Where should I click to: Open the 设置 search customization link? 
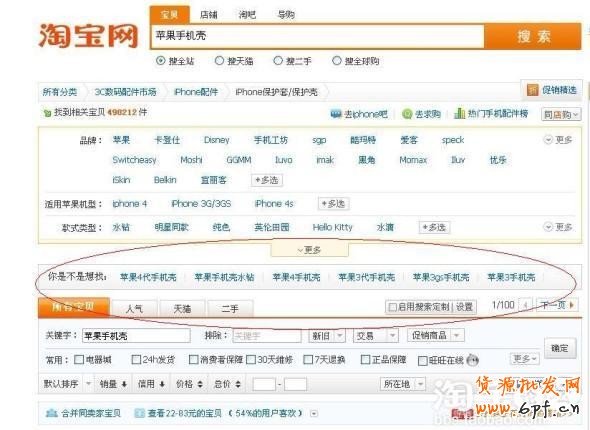[x=464, y=307]
